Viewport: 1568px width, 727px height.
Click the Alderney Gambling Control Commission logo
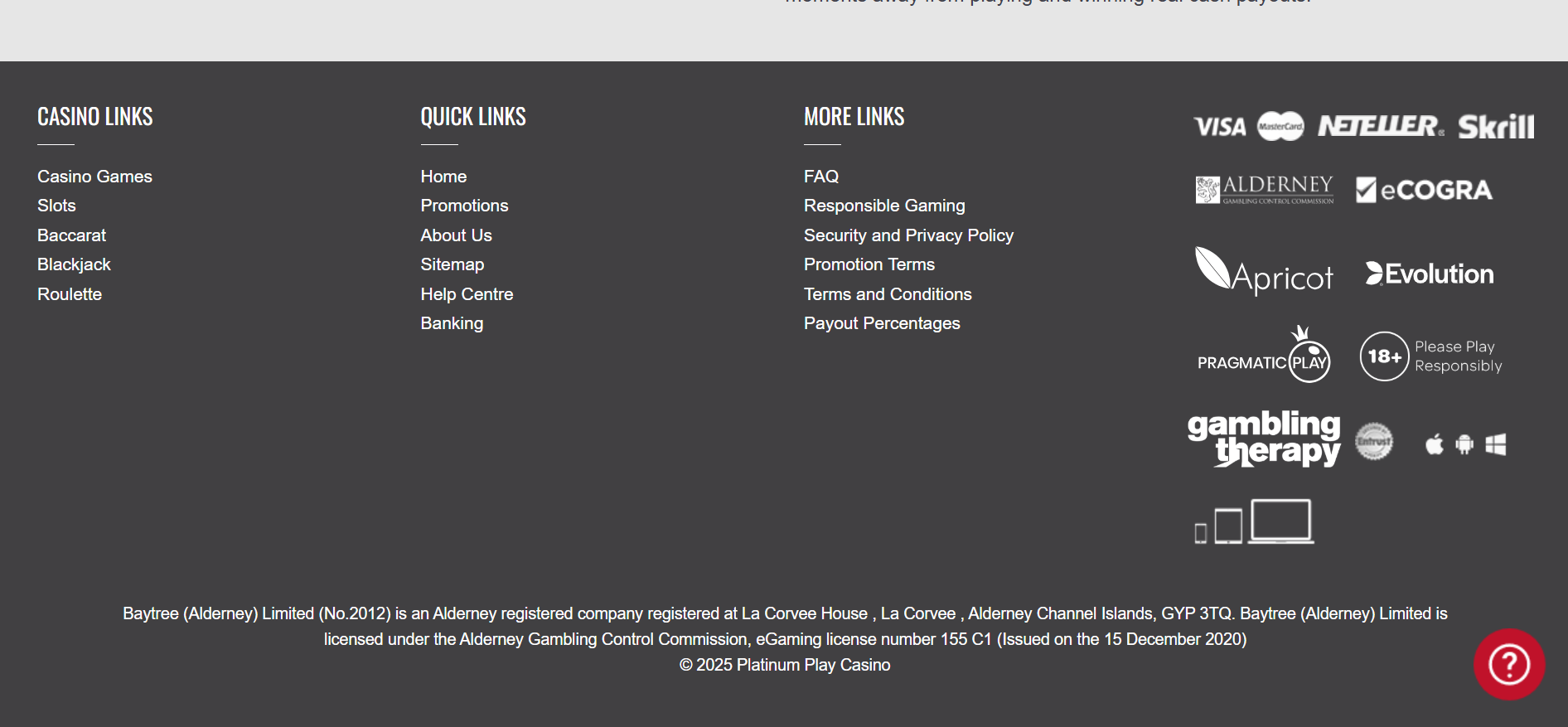(x=1264, y=190)
